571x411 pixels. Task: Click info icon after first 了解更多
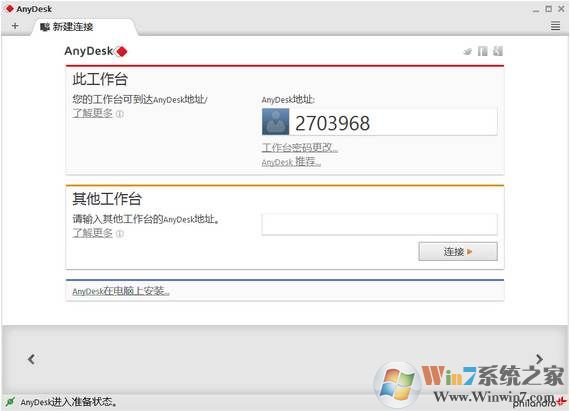click(119, 114)
